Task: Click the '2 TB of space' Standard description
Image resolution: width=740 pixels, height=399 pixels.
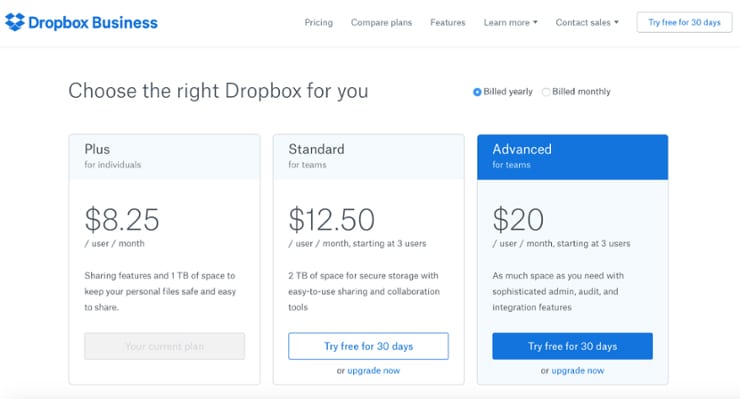Action: click(364, 291)
